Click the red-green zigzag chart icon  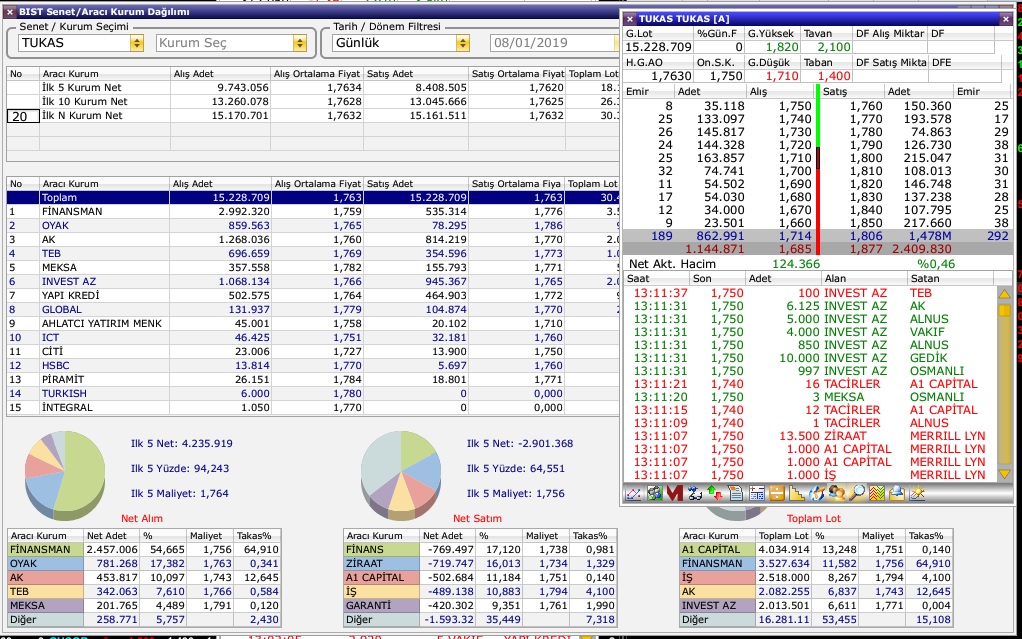pos(877,494)
